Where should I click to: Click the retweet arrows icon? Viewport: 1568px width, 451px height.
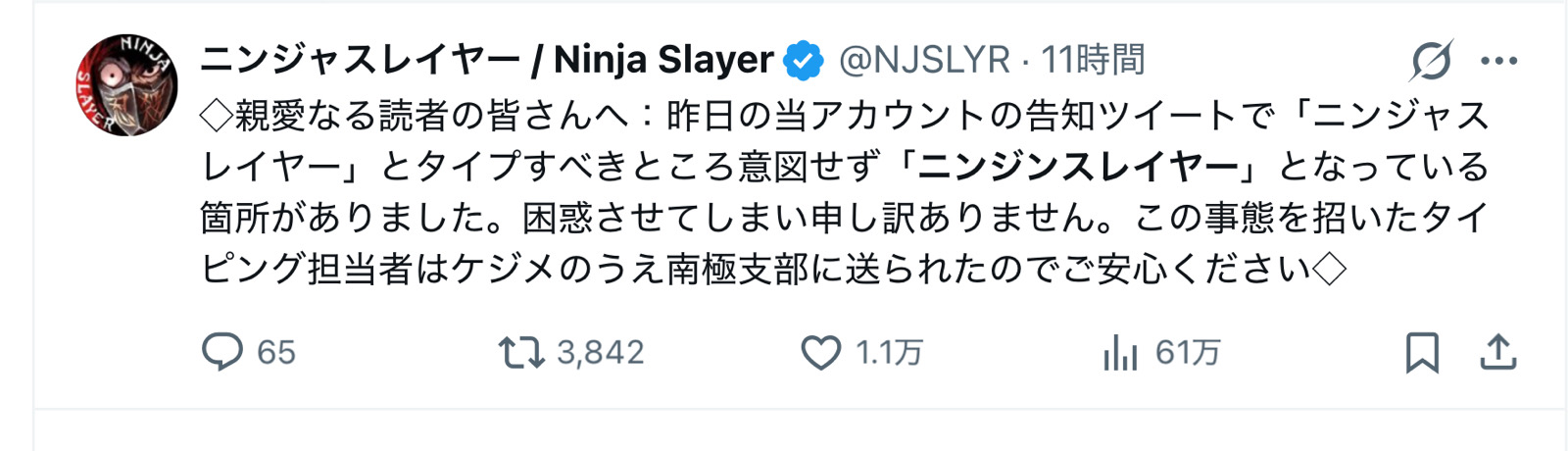pyautogui.click(x=520, y=352)
